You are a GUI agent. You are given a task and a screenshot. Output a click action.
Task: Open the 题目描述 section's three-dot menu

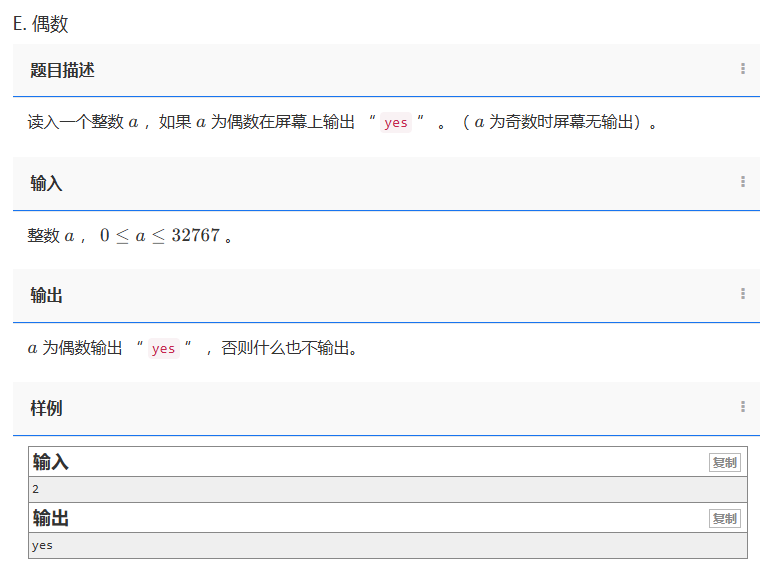click(742, 69)
